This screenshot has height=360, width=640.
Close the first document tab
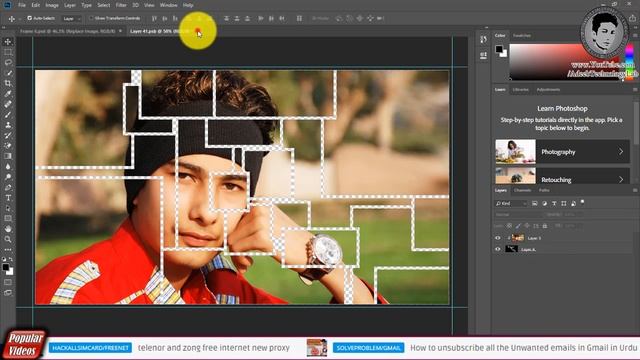click(x=120, y=31)
